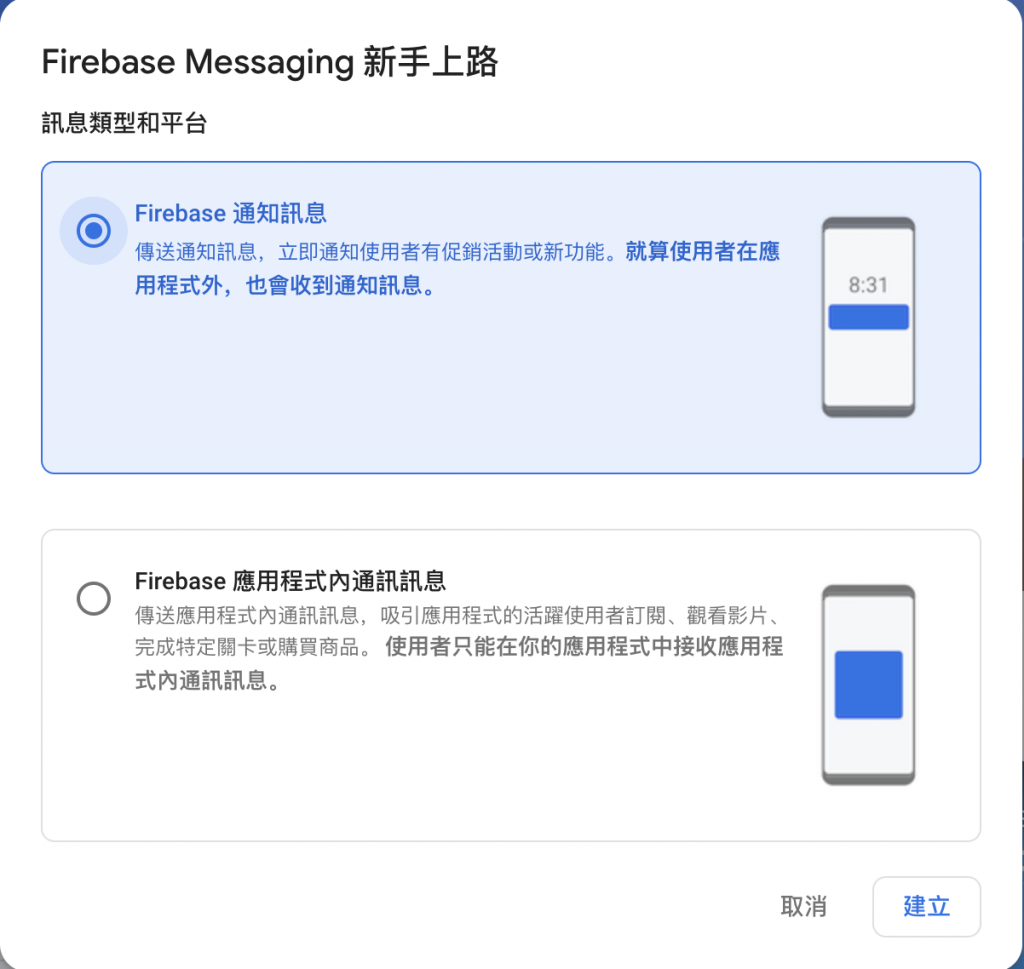Viewport: 1024px width, 969px height.
Task: Click the 訊息類型和平台 subtitle
Action: pos(124,123)
